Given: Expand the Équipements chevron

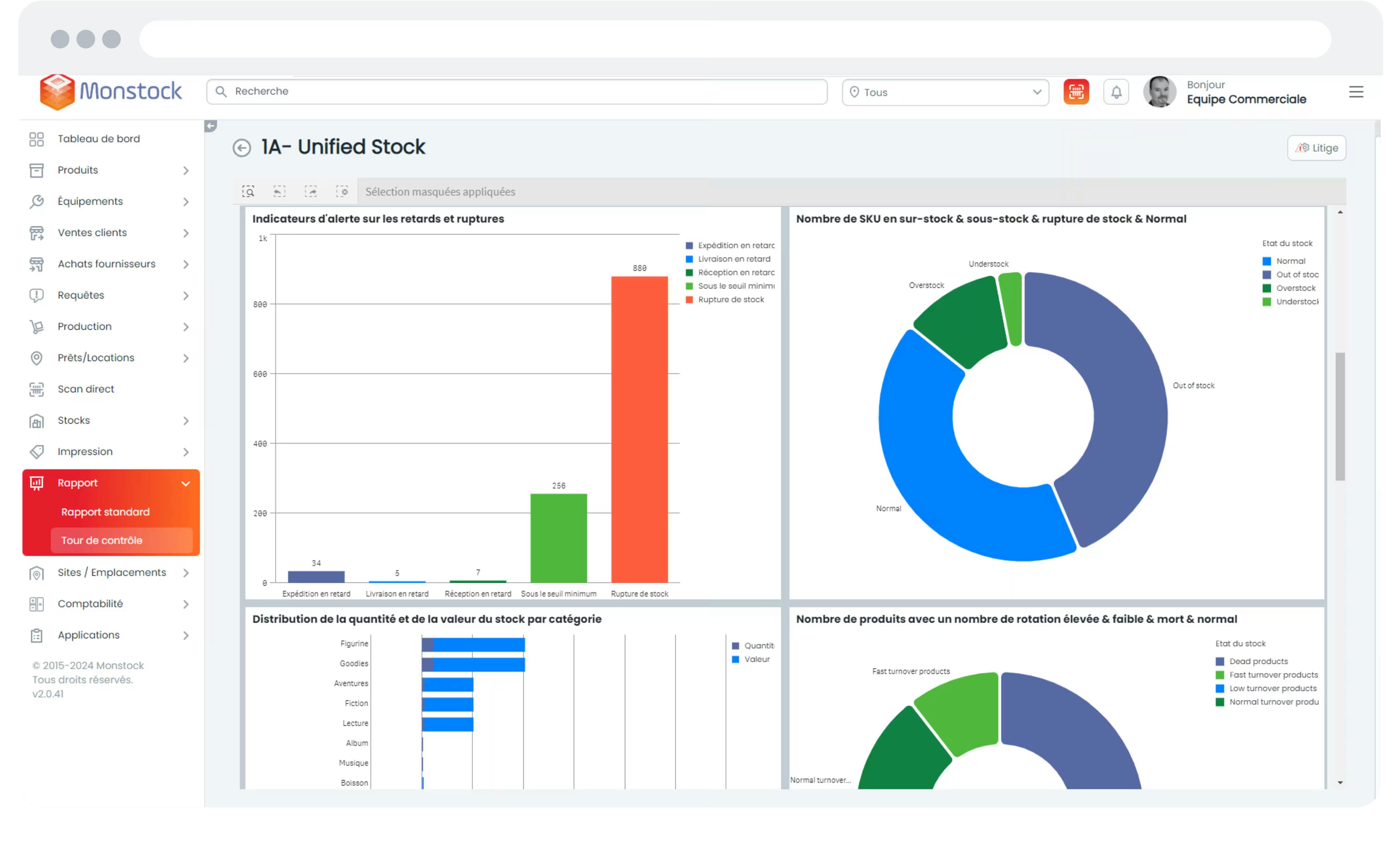Looking at the screenshot, I should pos(186,202).
